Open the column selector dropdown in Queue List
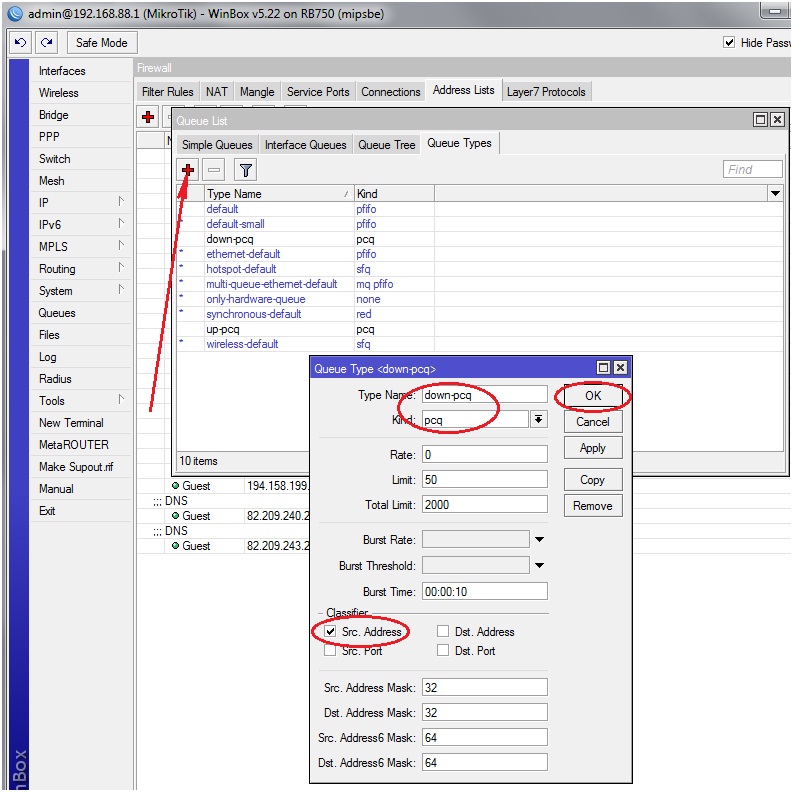Viewport: 793px width, 792px height. pyautogui.click(x=775, y=193)
